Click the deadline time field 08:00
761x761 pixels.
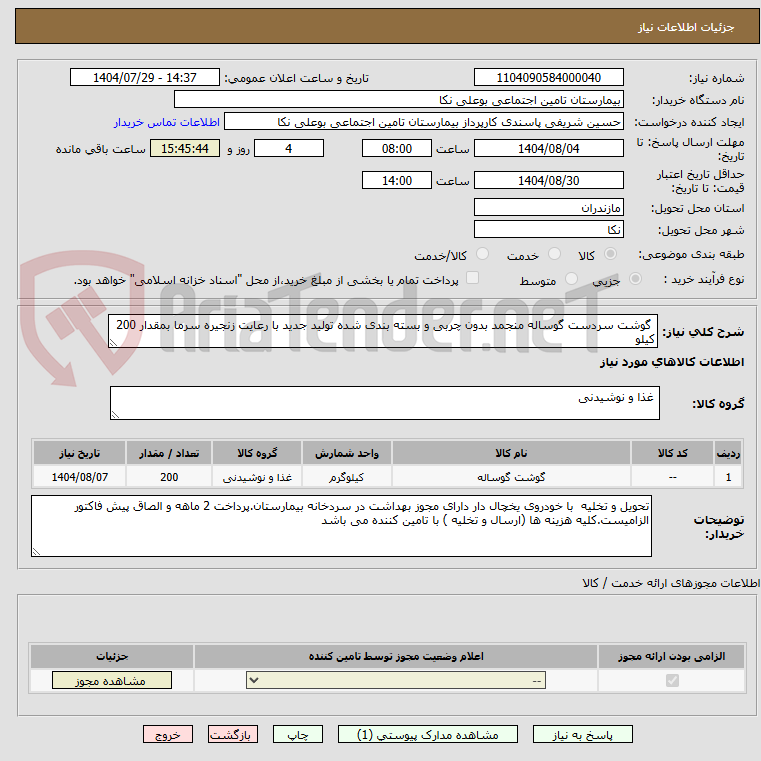[397, 149]
